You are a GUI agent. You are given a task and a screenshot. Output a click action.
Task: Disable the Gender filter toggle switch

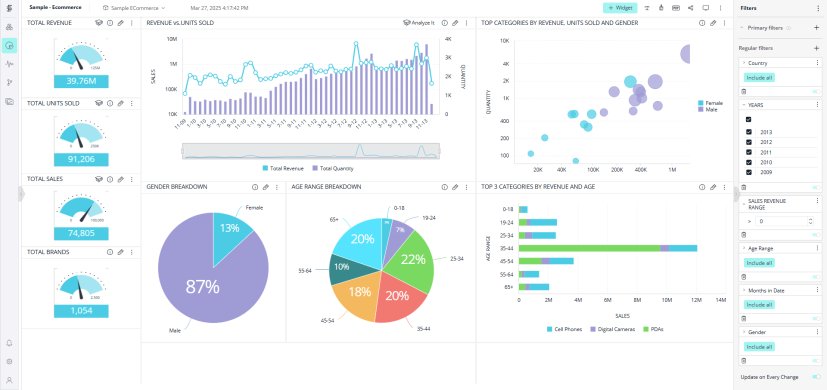816,361
